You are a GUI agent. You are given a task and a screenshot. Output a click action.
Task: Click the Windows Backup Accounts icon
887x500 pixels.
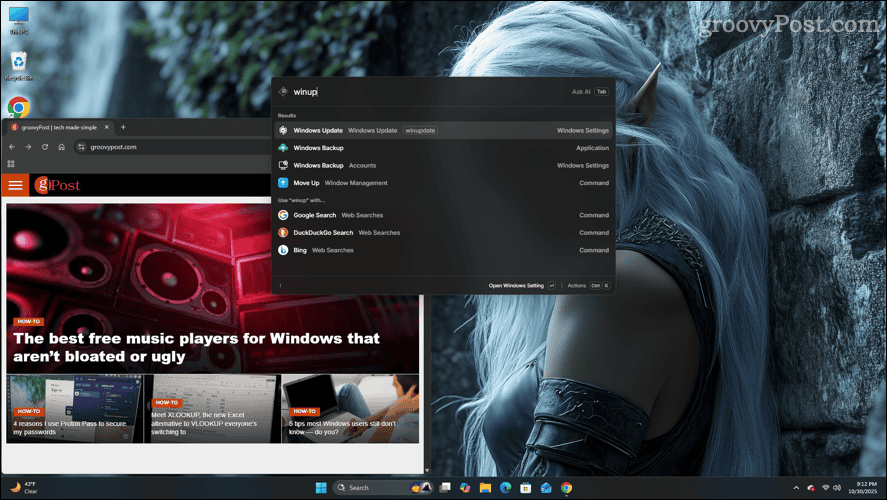pyautogui.click(x=283, y=165)
